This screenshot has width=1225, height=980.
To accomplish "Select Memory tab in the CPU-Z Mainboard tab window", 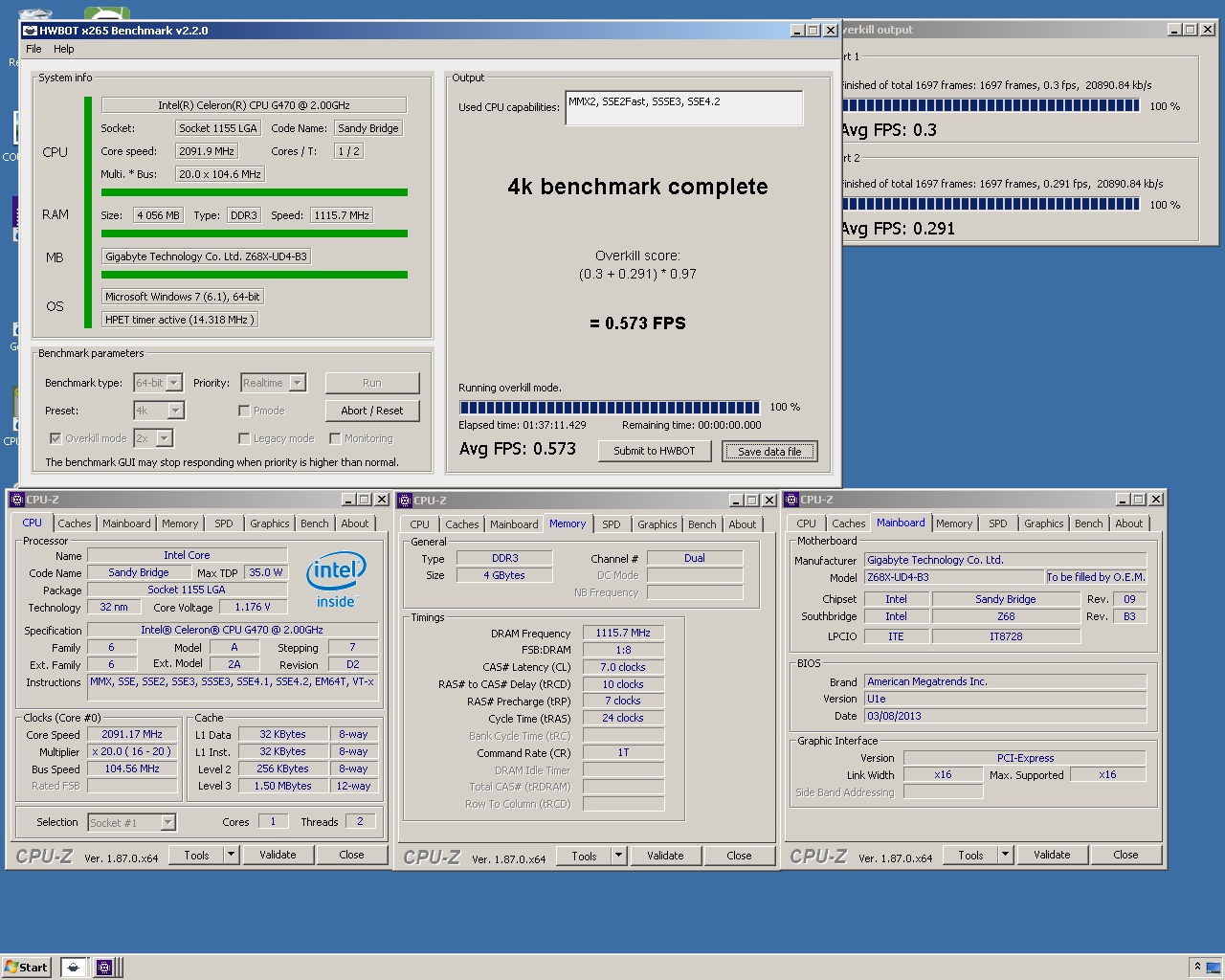I will point(954,523).
